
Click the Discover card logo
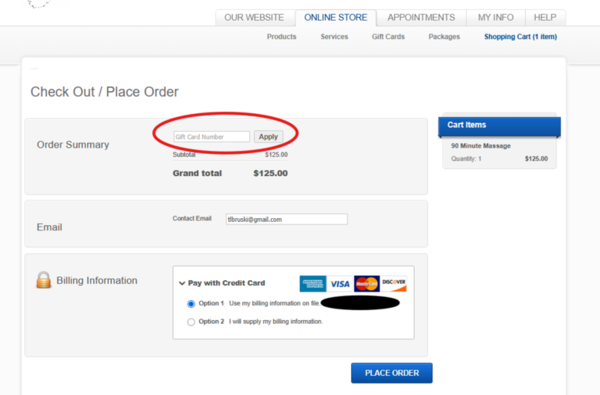[394, 284]
